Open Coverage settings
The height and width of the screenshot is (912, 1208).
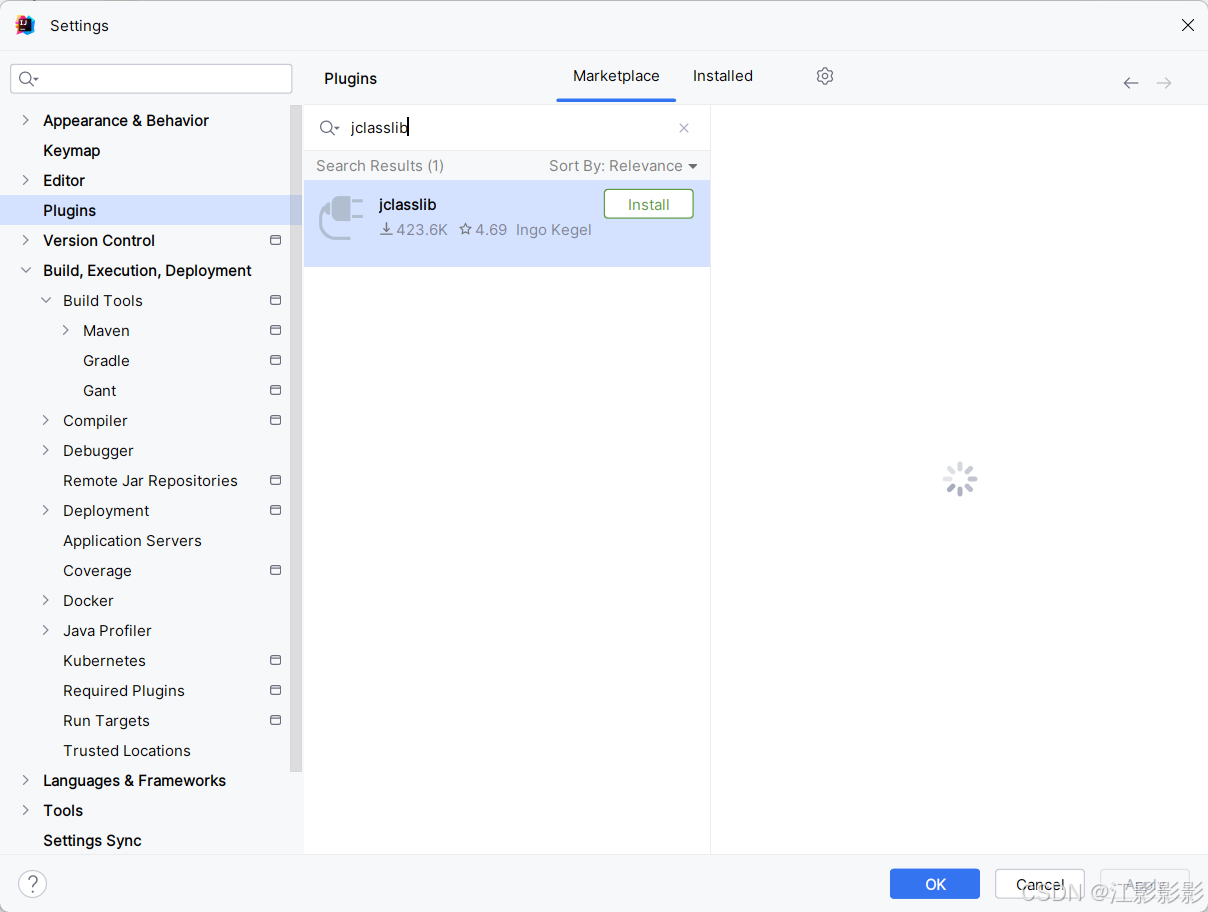click(97, 570)
